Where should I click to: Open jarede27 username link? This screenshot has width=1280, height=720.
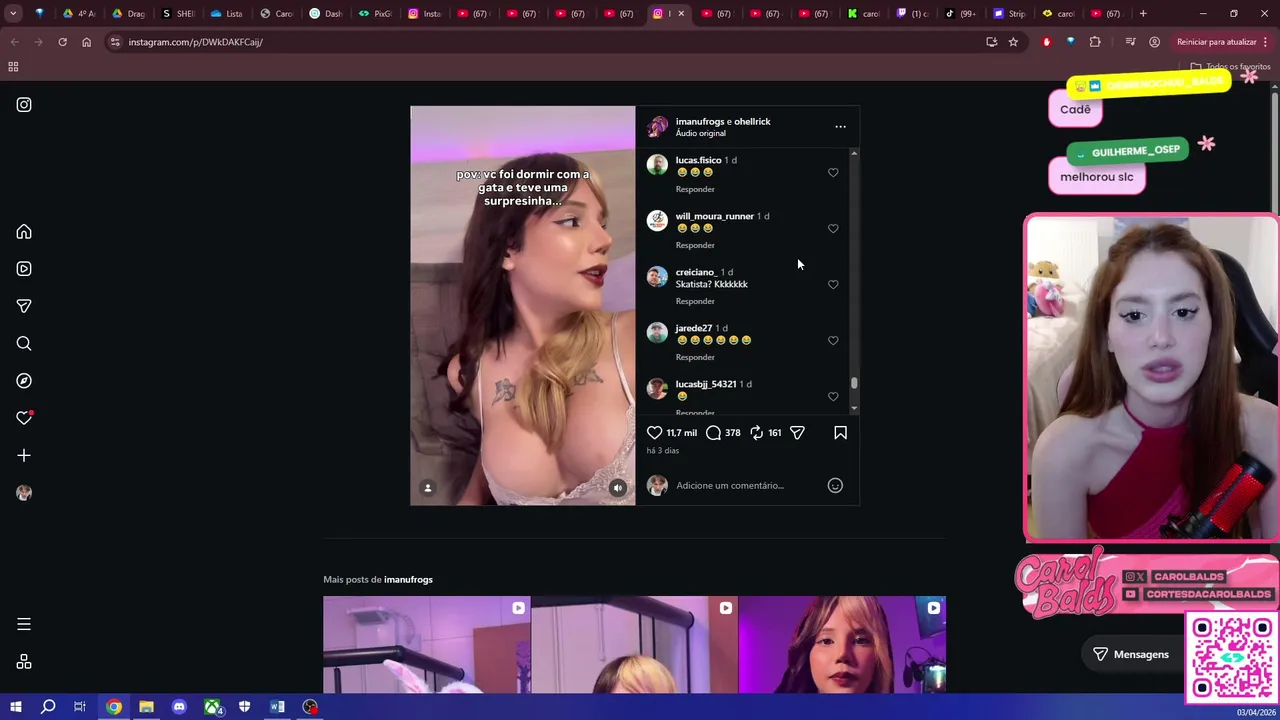[x=693, y=328]
